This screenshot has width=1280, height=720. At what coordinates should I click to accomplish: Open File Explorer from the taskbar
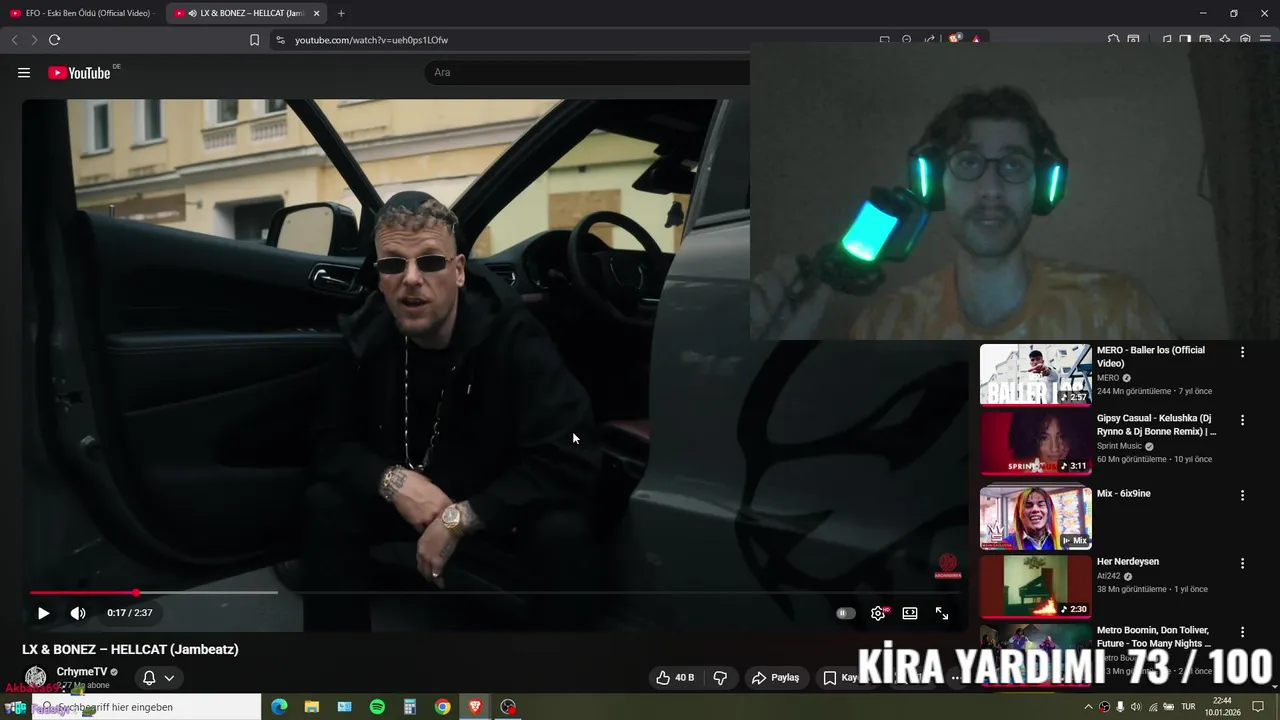click(312, 707)
